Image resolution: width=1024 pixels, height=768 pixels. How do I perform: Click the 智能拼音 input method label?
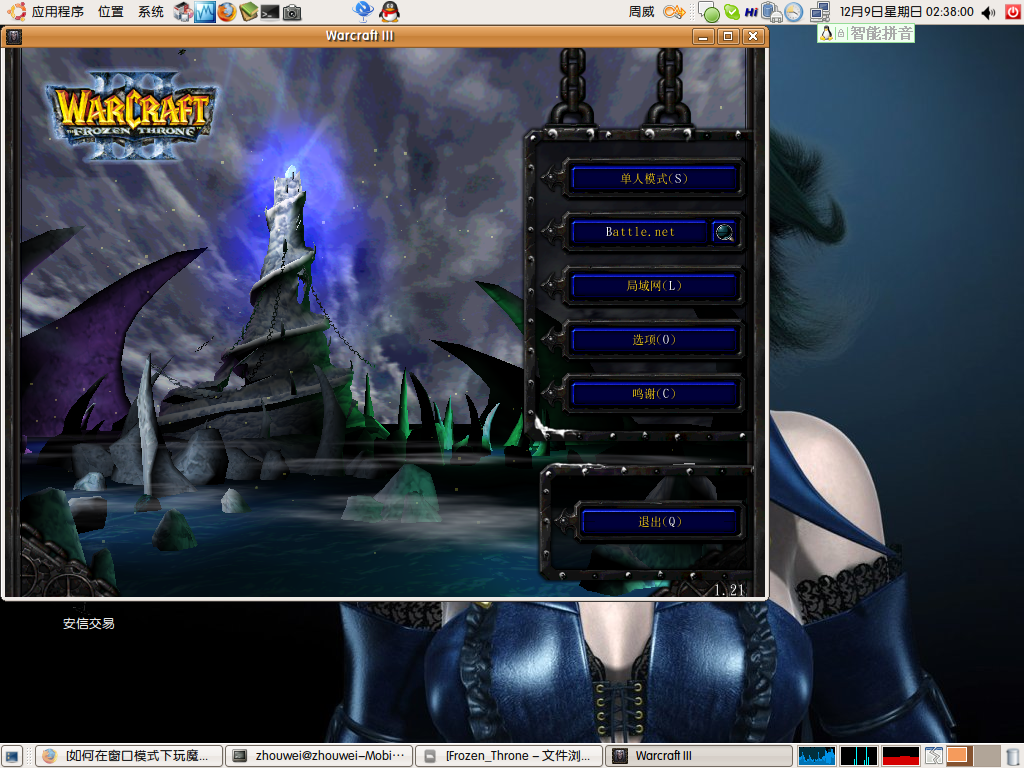[x=881, y=33]
